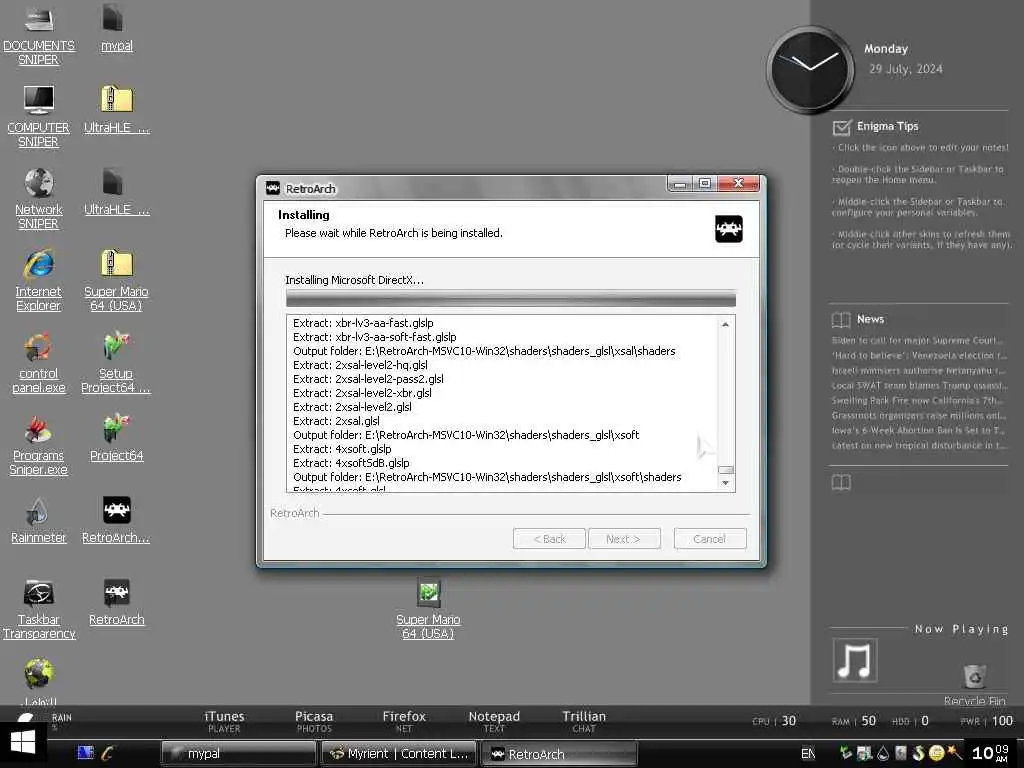Screen dimensions: 1024x768
Task: Select log line 'Extract: xbr-lv3-aa-fast.glslp'
Action: point(363,323)
